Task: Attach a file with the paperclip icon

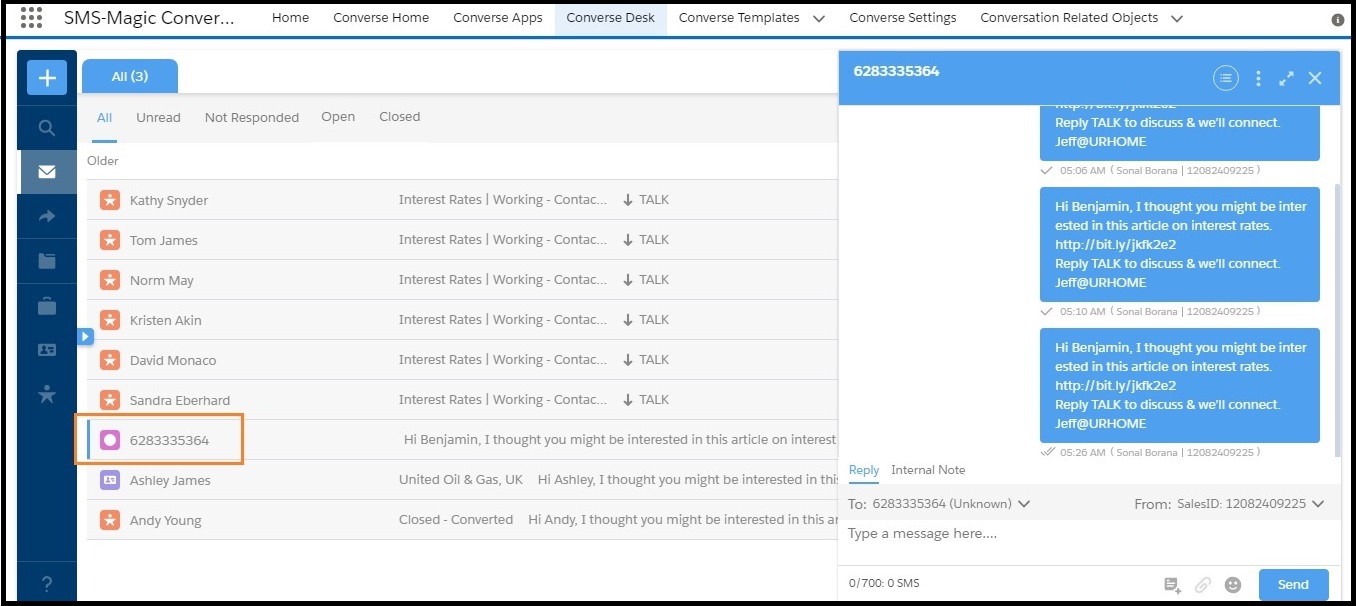Action: coord(1203,585)
